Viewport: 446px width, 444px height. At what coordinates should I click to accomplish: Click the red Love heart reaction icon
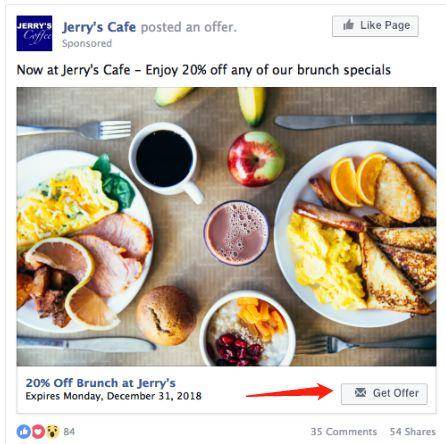pyautogui.click(x=38, y=432)
